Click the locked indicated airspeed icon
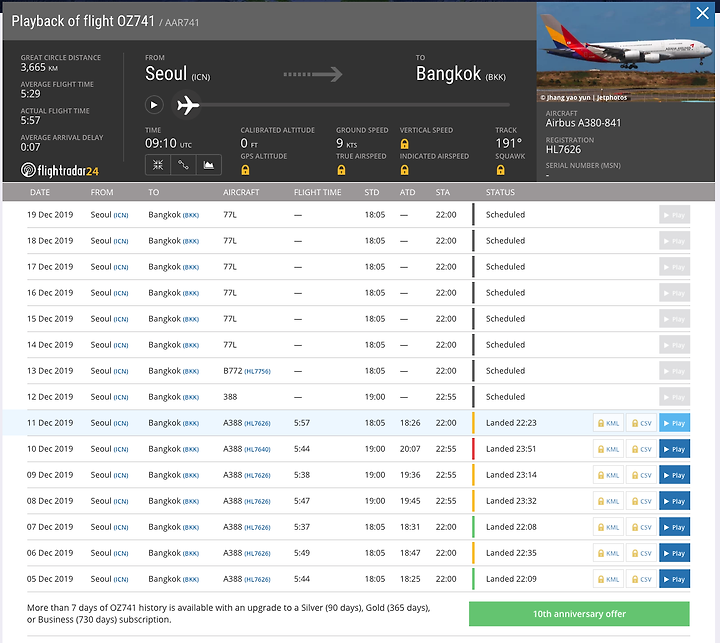Image resolution: width=720 pixels, height=643 pixels. tap(405, 170)
